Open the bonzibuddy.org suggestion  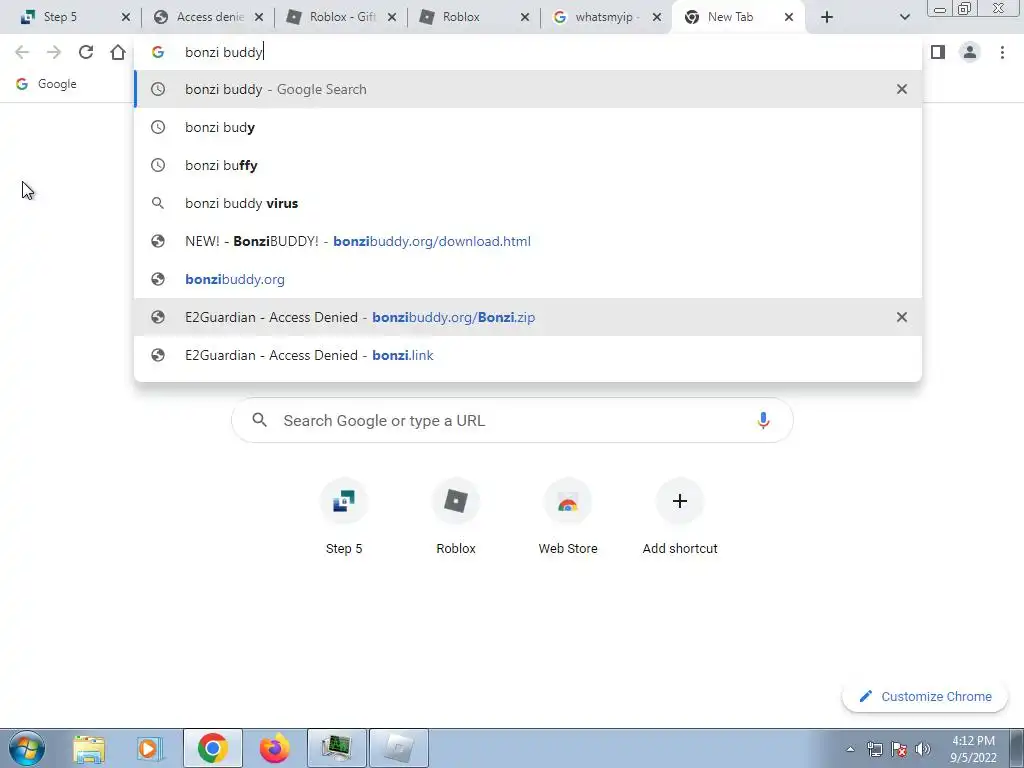[528, 279]
